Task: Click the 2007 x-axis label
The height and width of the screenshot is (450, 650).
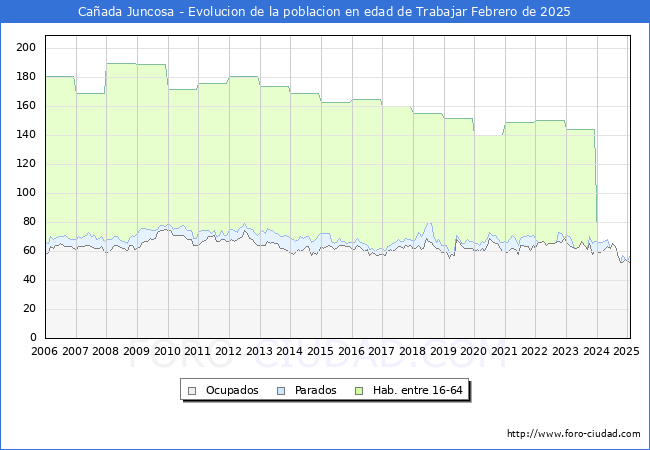Action: point(75,351)
